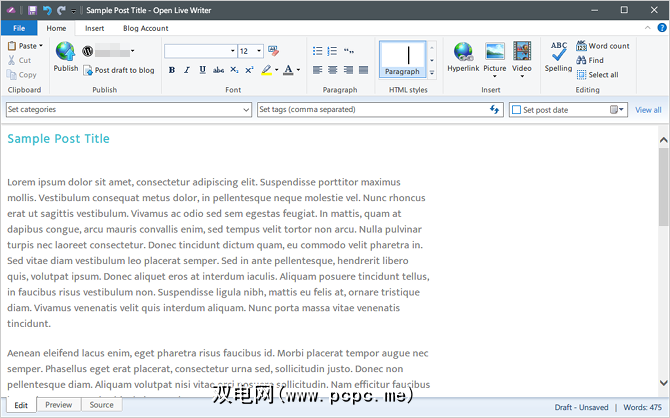Image resolution: width=670 pixels, height=418 pixels.
Task: Toggle underline formatting
Action: click(x=203, y=70)
